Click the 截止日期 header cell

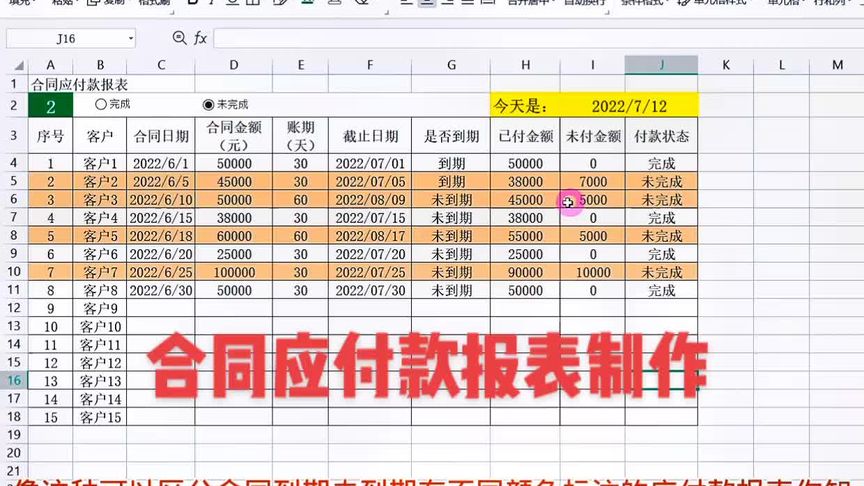coord(370,136)
